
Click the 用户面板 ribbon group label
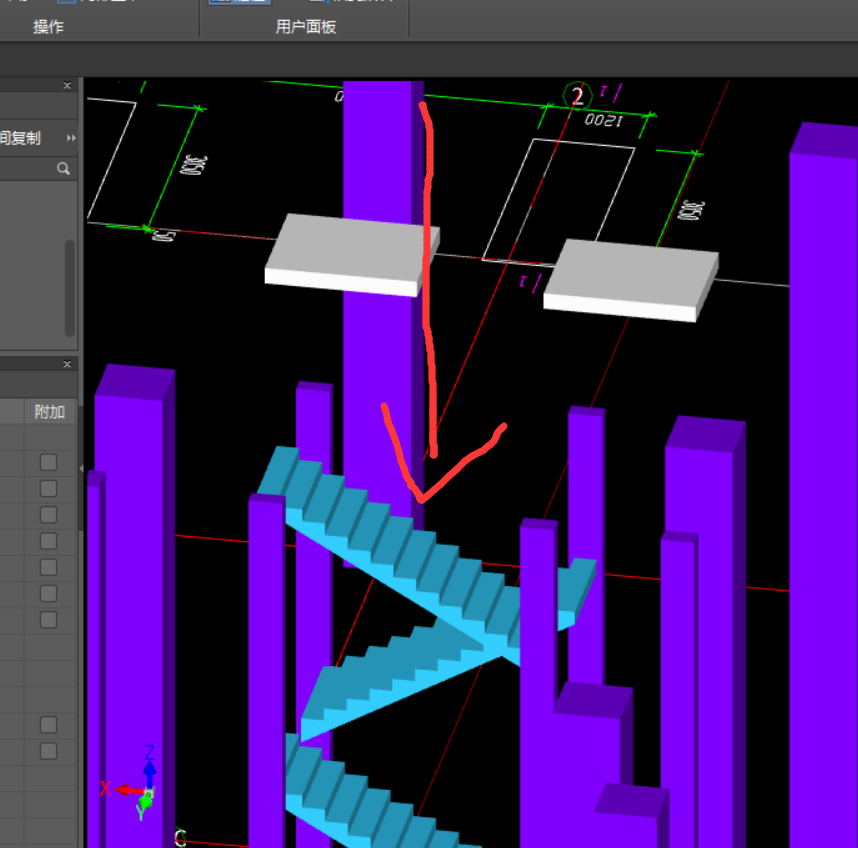click(x=306, y=27)
